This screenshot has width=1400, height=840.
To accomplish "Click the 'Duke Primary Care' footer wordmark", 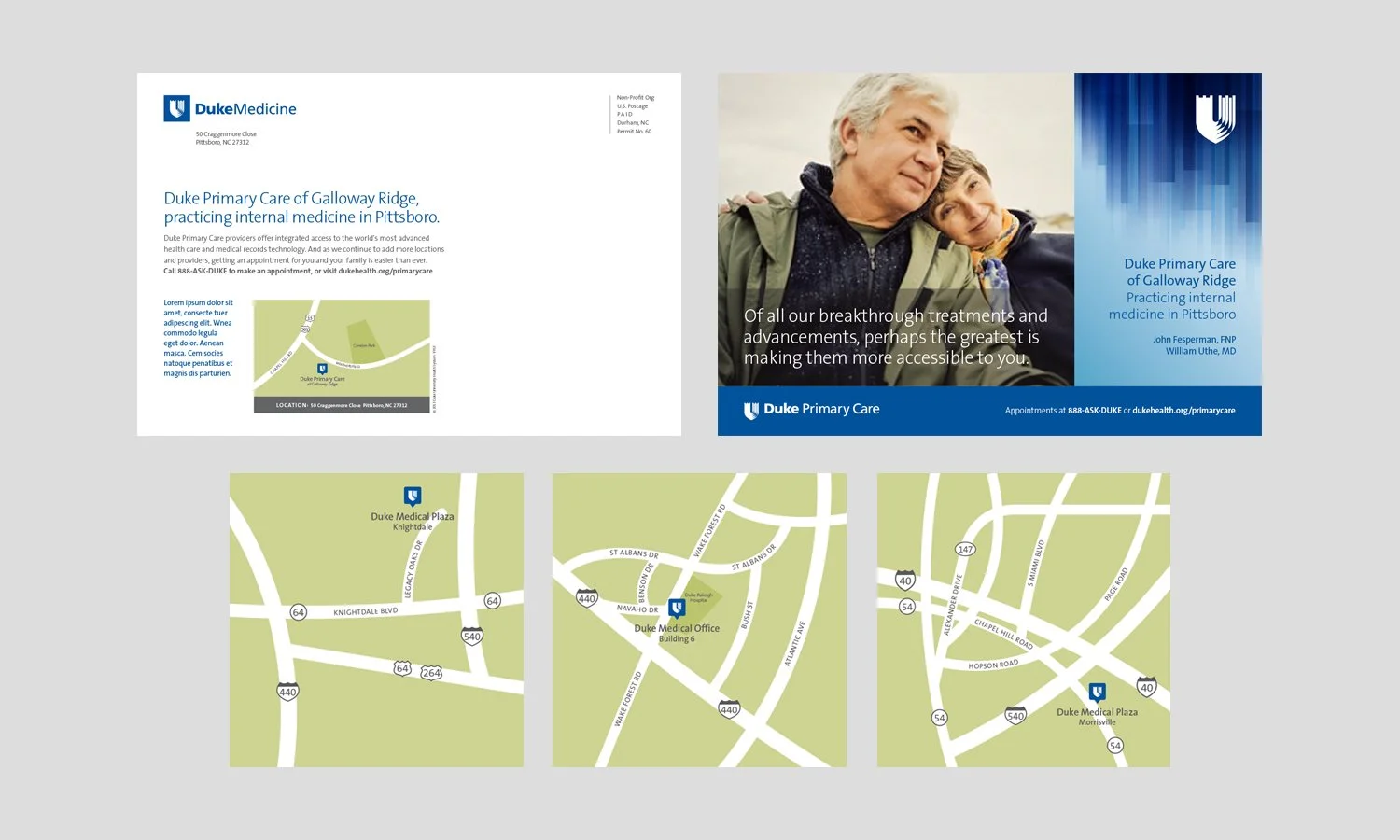I will [821, 409].
